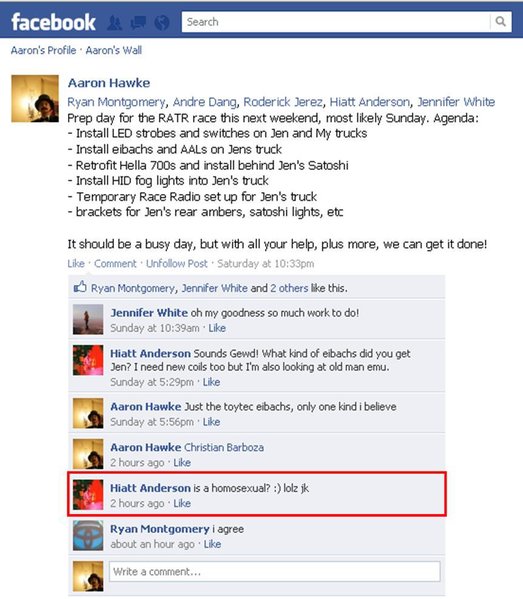This screenshot has width=523, height=599.
Task: Open the friend requests icon in header
Action: coord(114,23)
